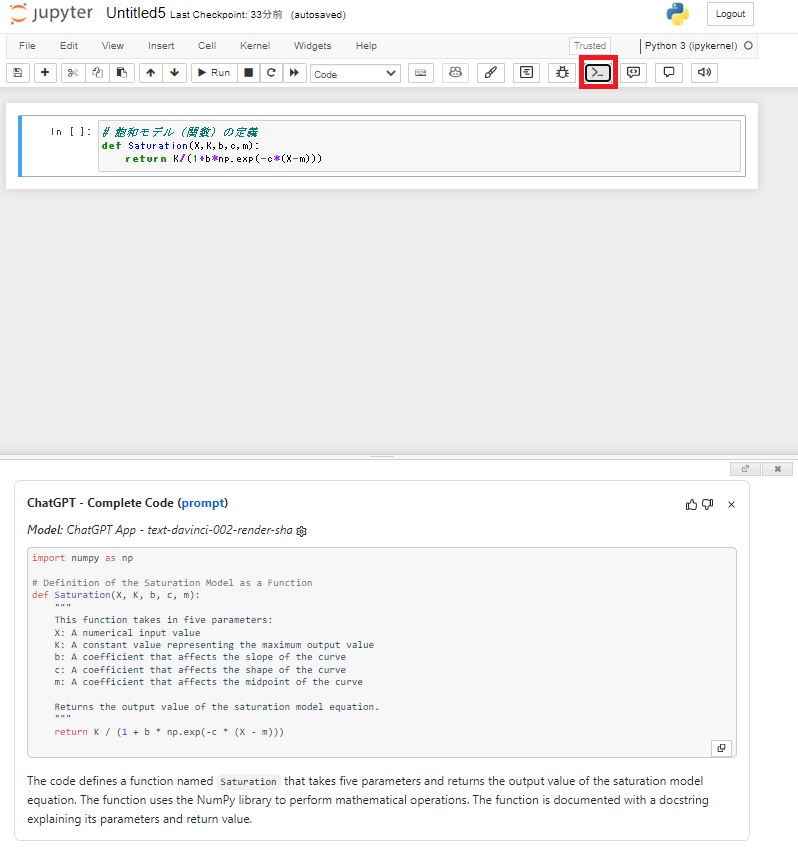
Task: Cut the selected cell with scissors icon
Action: pos(73,73)
